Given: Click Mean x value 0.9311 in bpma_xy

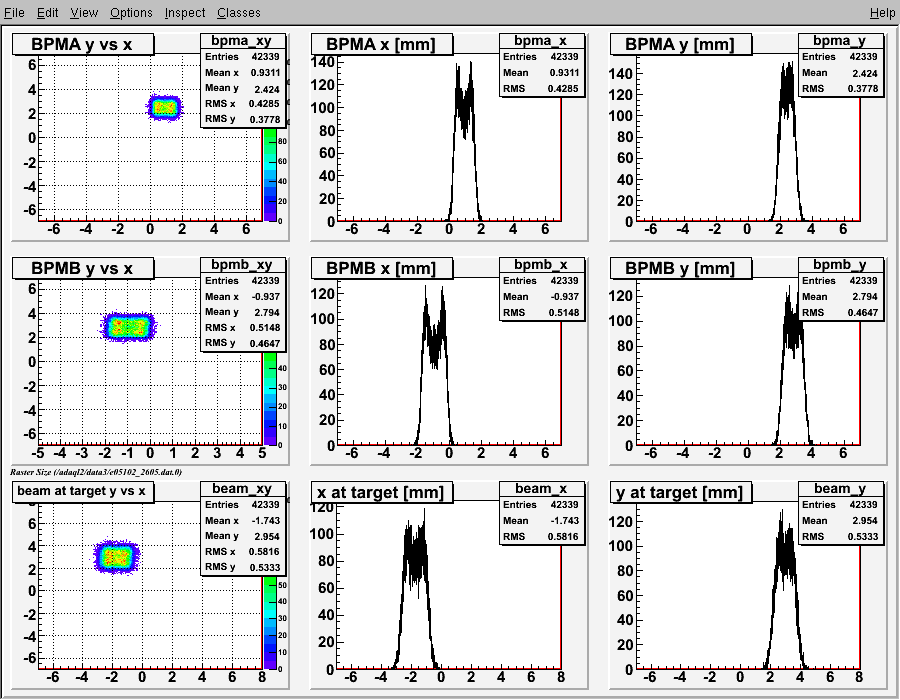Looking at the screenshot, I should tap(265, 73).
